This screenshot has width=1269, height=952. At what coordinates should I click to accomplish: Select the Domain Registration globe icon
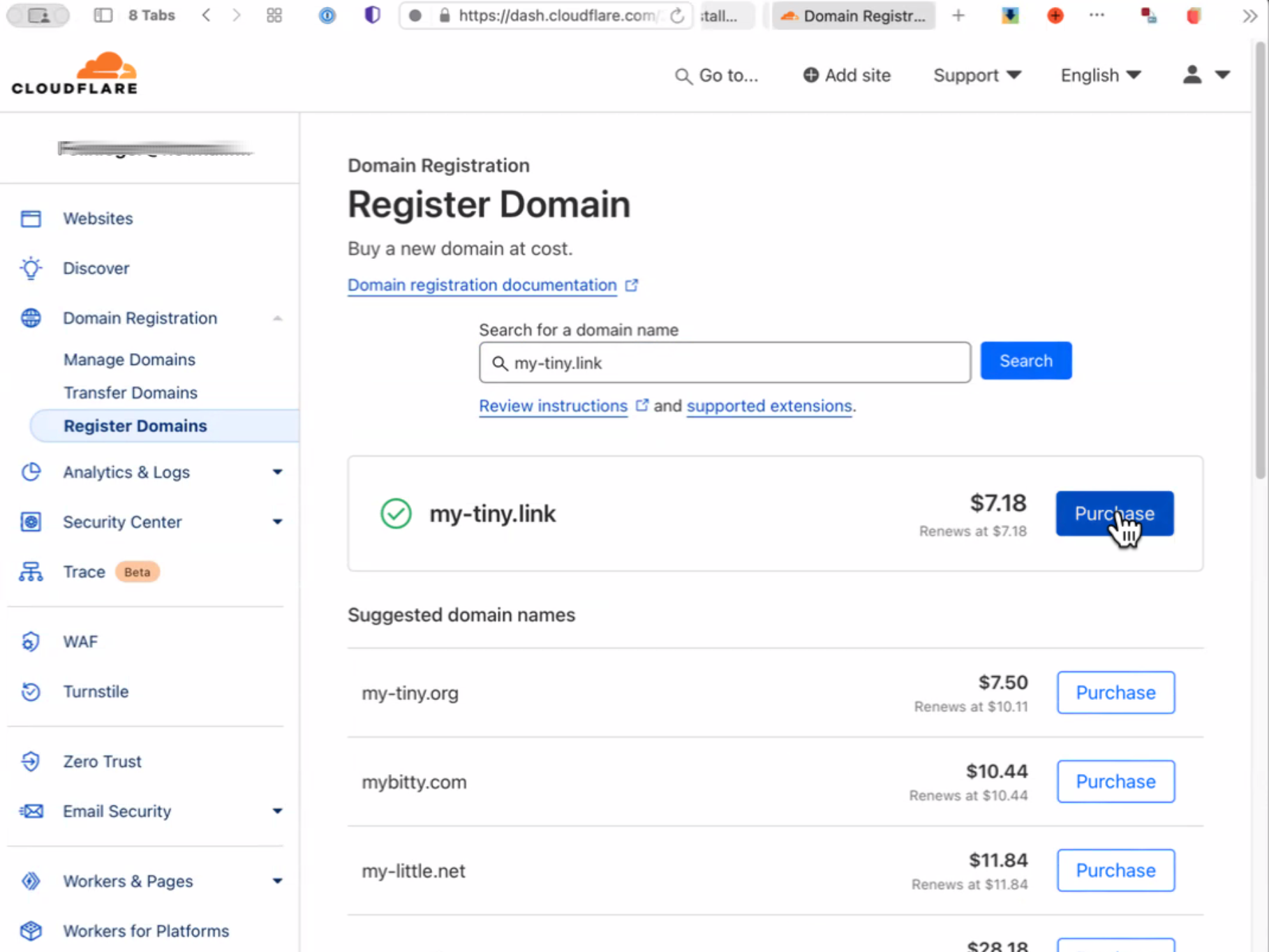[31, 318]
